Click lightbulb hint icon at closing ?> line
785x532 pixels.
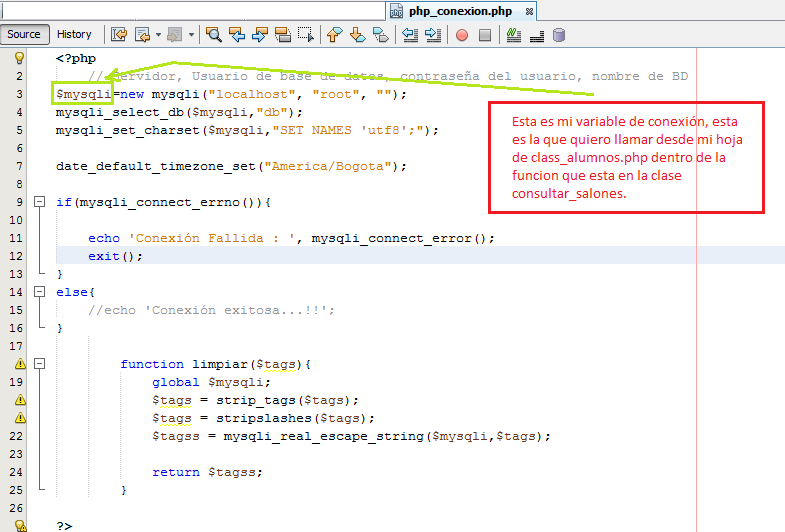[20, 526]
